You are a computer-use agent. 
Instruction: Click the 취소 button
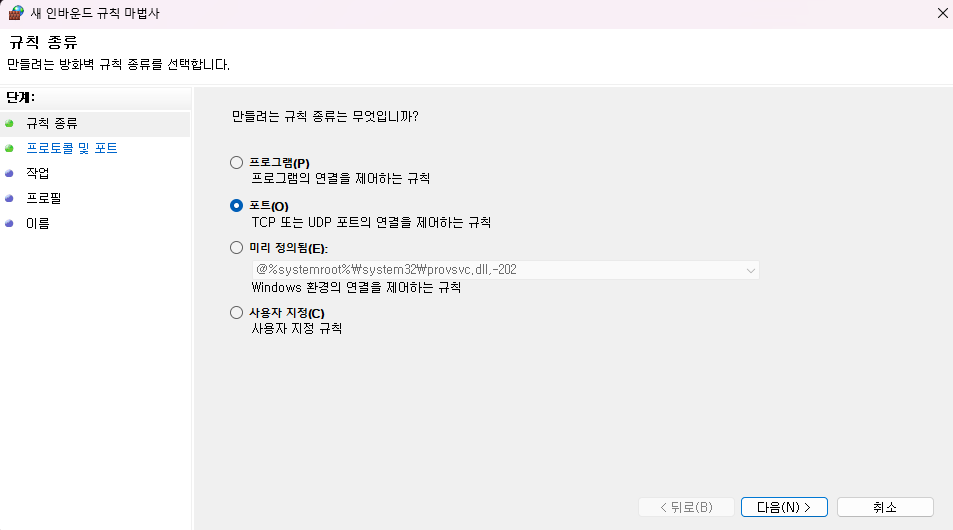coord(885,507)
